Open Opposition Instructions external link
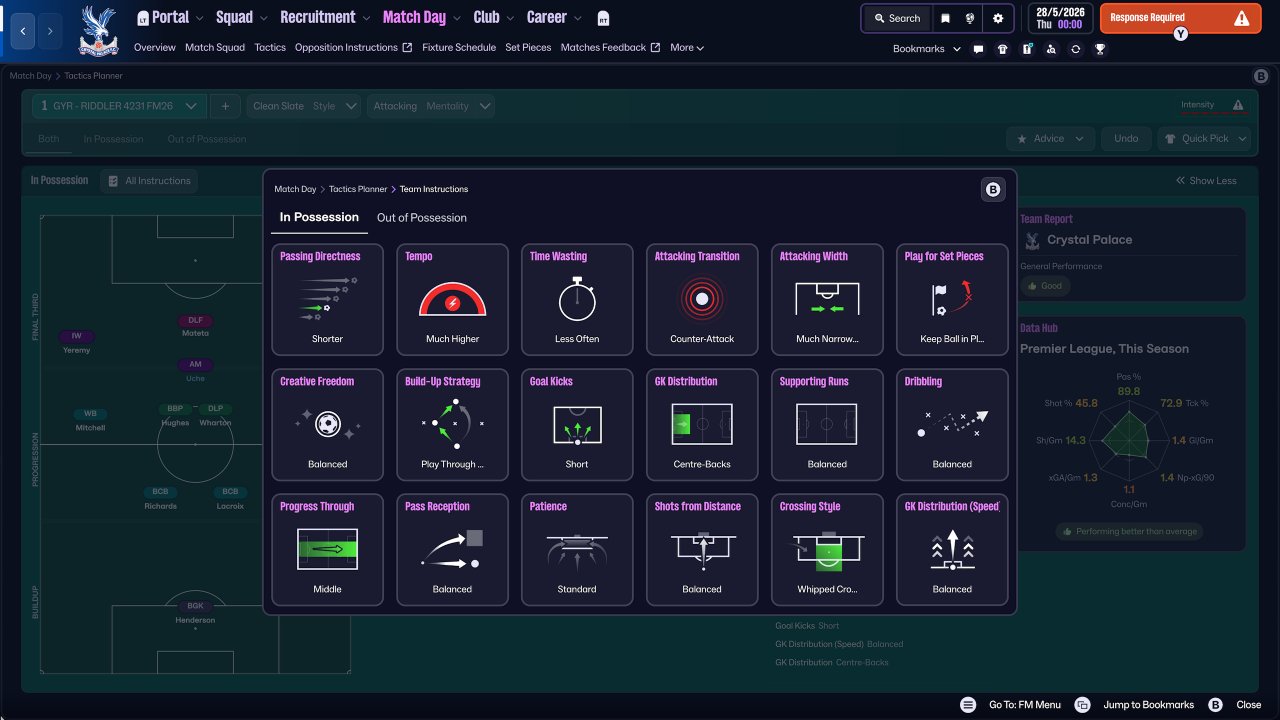Image resolution: width=1280 pixels, height=720 pixels. [353, 48]
